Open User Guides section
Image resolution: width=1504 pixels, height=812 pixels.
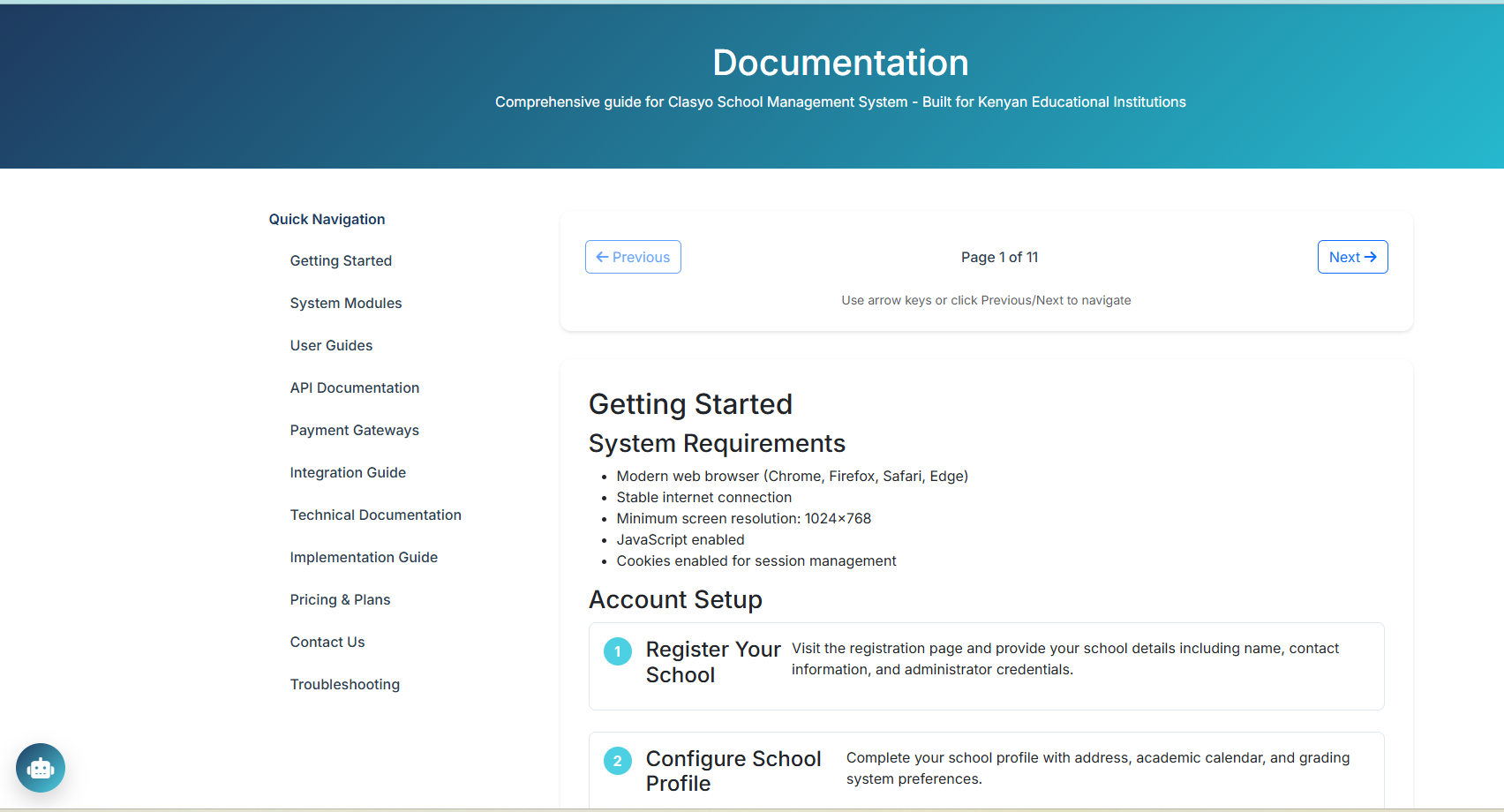[x=331, y=345]
